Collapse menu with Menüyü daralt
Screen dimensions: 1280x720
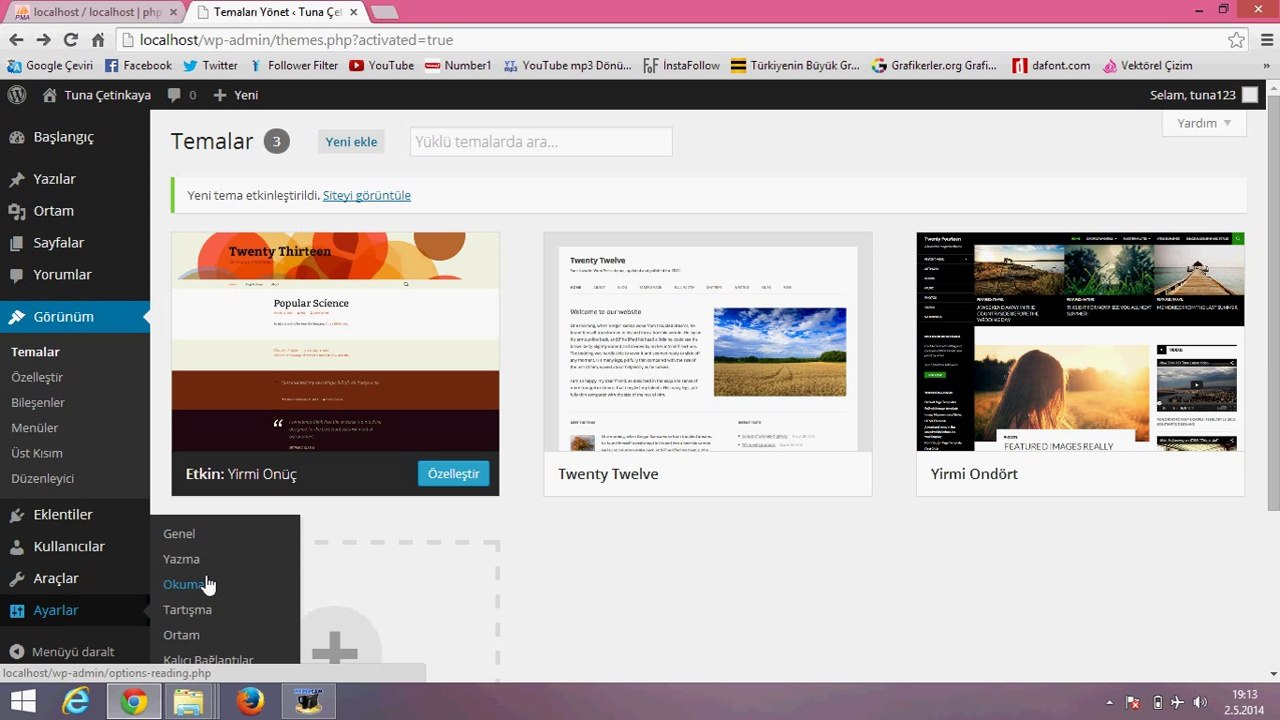pos(62,652)
